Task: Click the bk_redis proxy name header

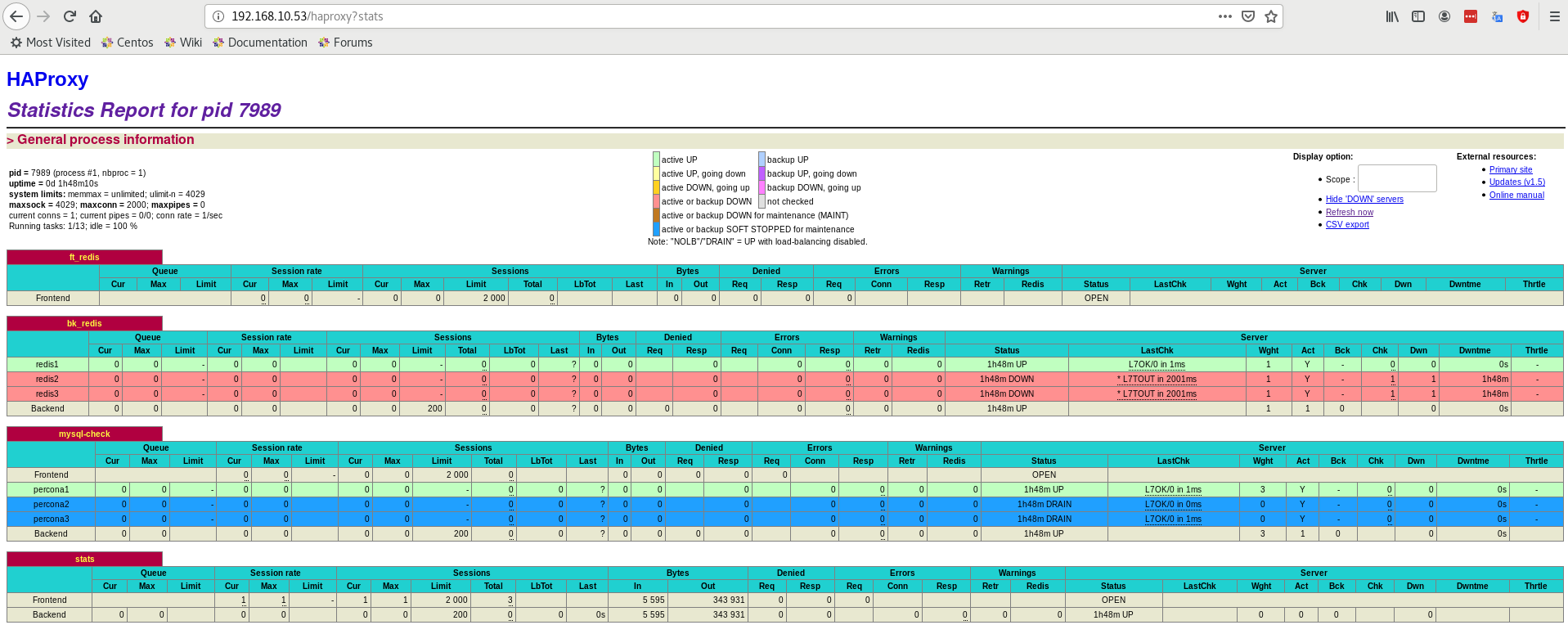Action: tap(84, 323)
